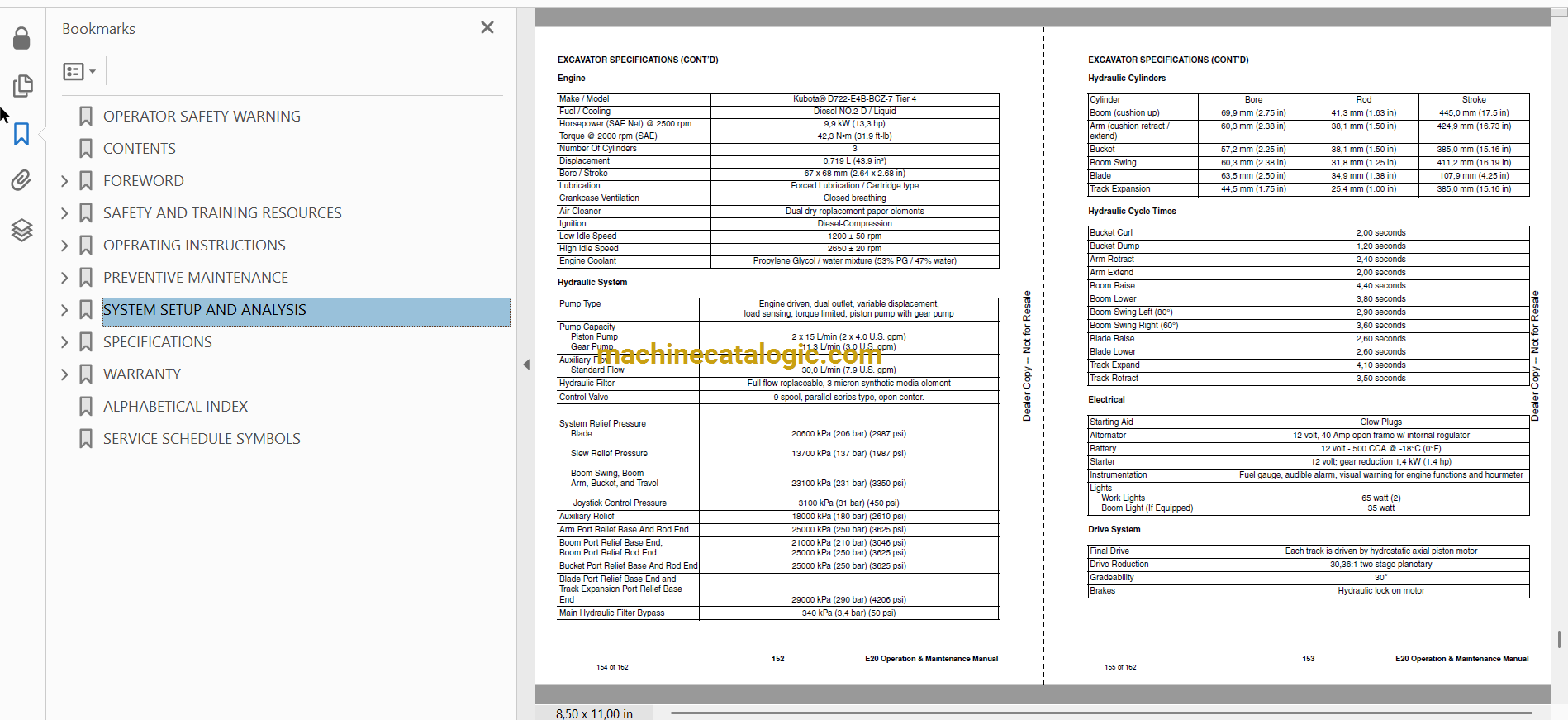This screenshot has width=1568, height=720.
Task: Expand SYSTEM SETUP AND ANALYSIS bookmark
Action: click(64, 310)
